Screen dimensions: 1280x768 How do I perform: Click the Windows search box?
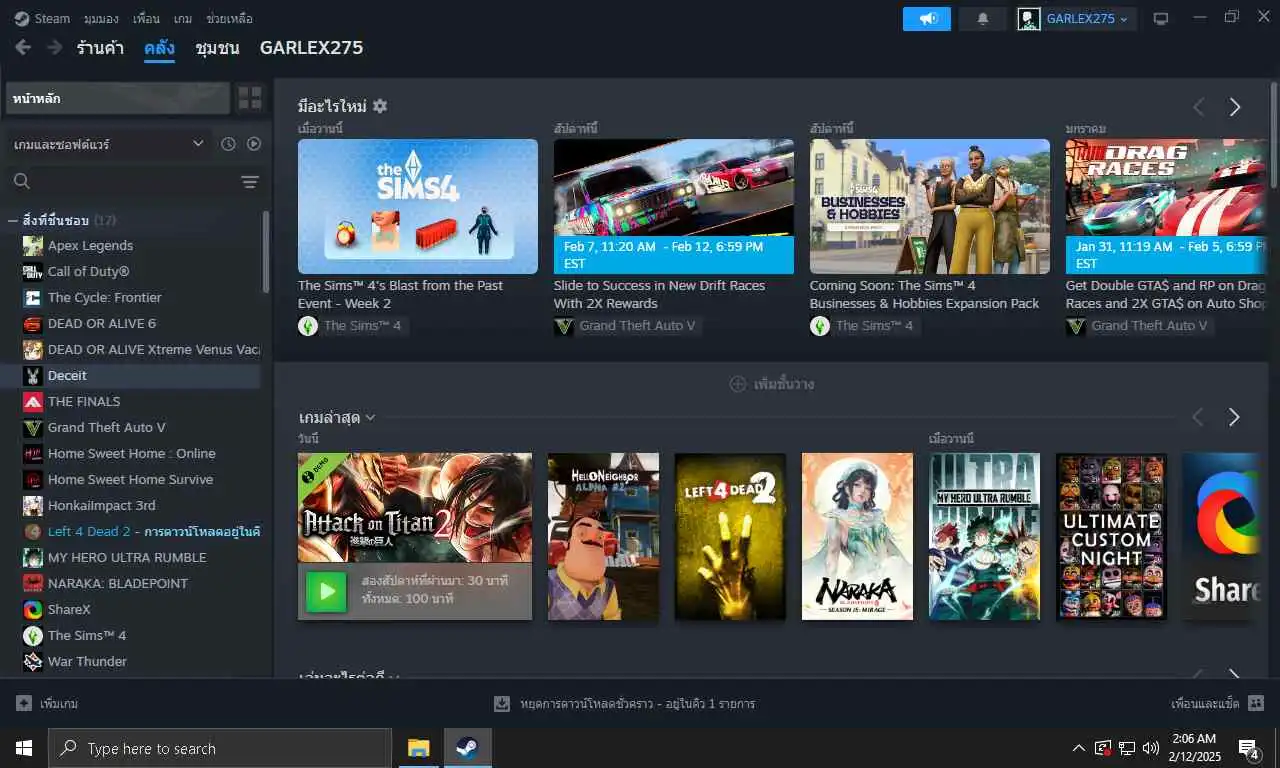[220, 748]
